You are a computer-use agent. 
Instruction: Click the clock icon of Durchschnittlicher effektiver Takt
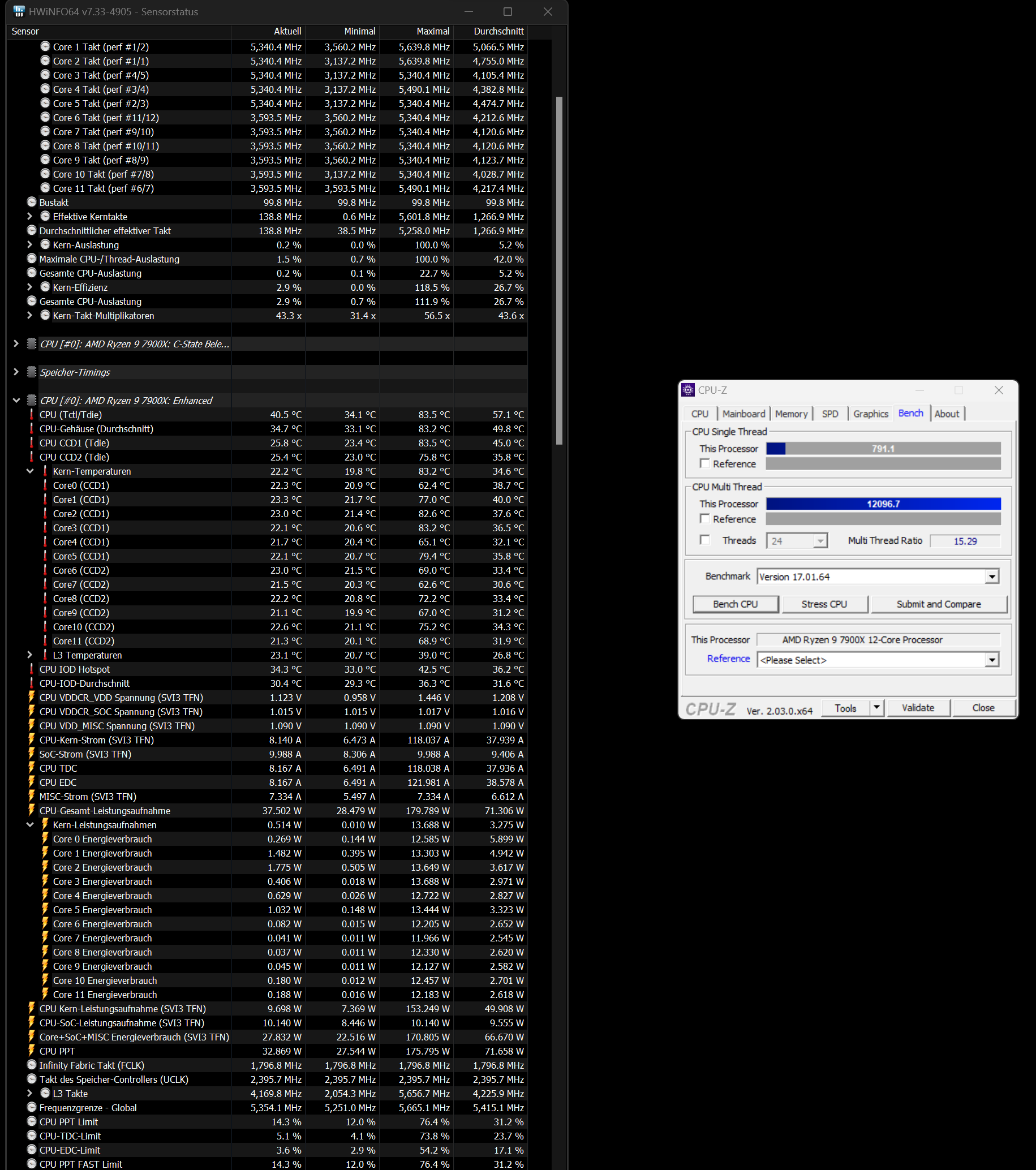click(32, 230)
